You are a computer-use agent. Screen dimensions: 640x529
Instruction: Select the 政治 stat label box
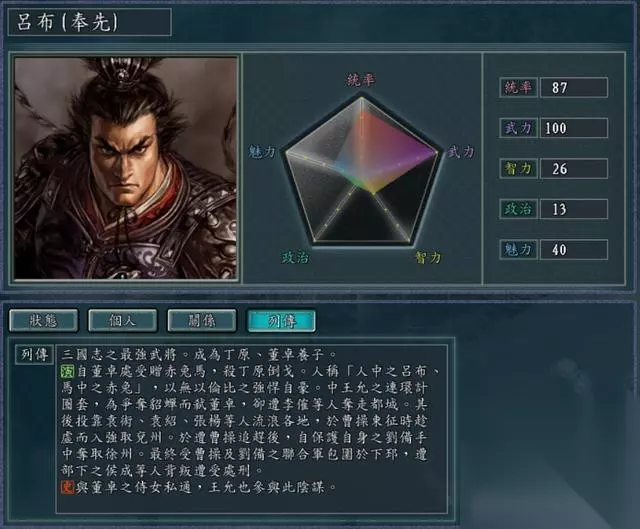[x=518, y=209]
